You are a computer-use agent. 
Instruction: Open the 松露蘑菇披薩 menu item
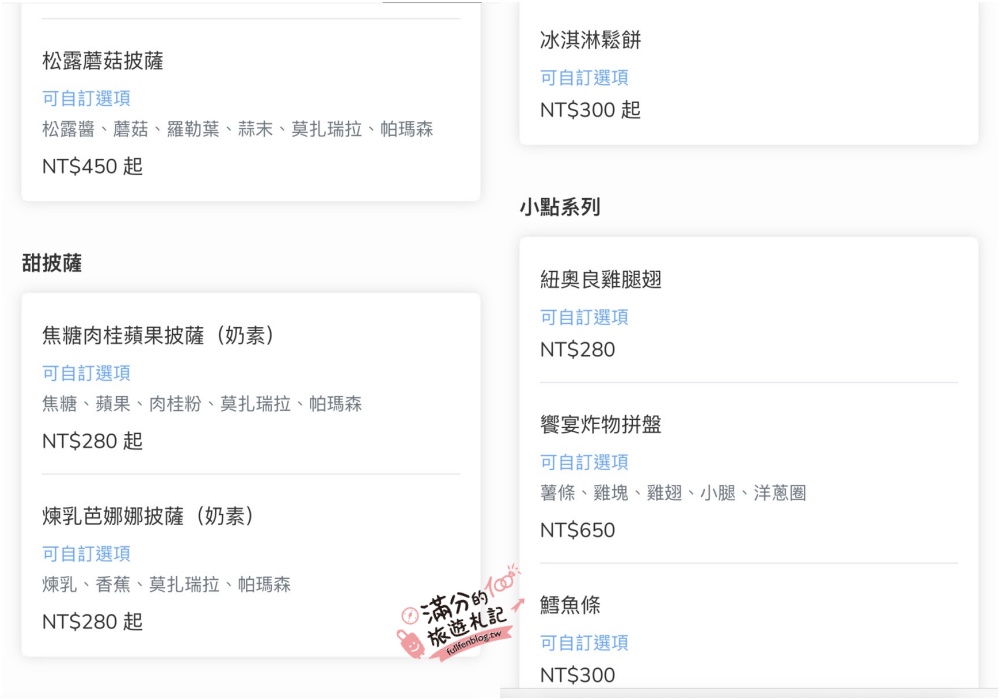(103, 61)
